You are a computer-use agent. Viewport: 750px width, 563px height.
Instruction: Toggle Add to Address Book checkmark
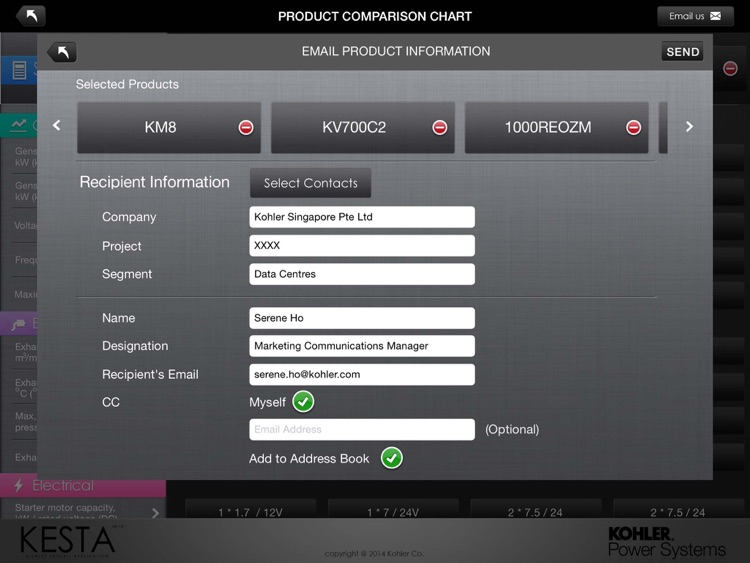pos(392,458)
